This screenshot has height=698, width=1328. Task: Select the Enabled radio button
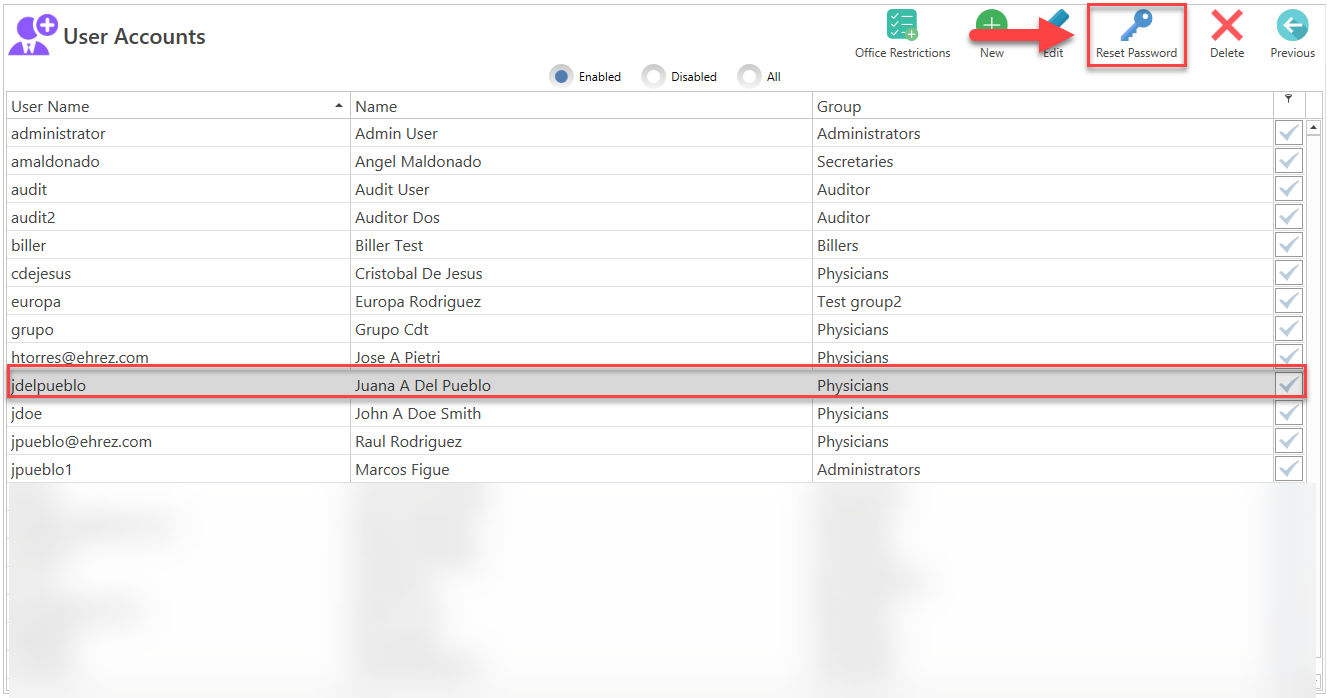(561, 76)
